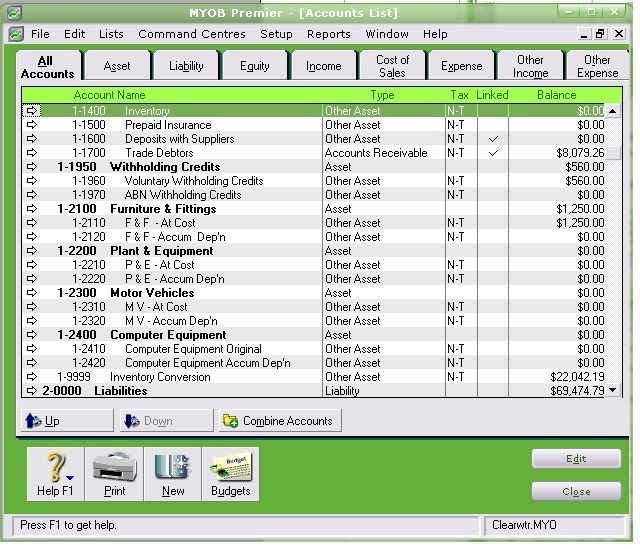Switch to the Asset tab
The image size is (640, 549).
[x=117, y=66]
